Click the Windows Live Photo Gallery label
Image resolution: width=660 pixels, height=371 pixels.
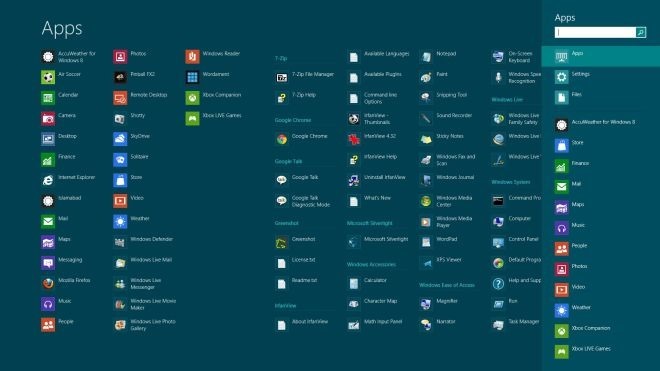[x=153, y=325]
